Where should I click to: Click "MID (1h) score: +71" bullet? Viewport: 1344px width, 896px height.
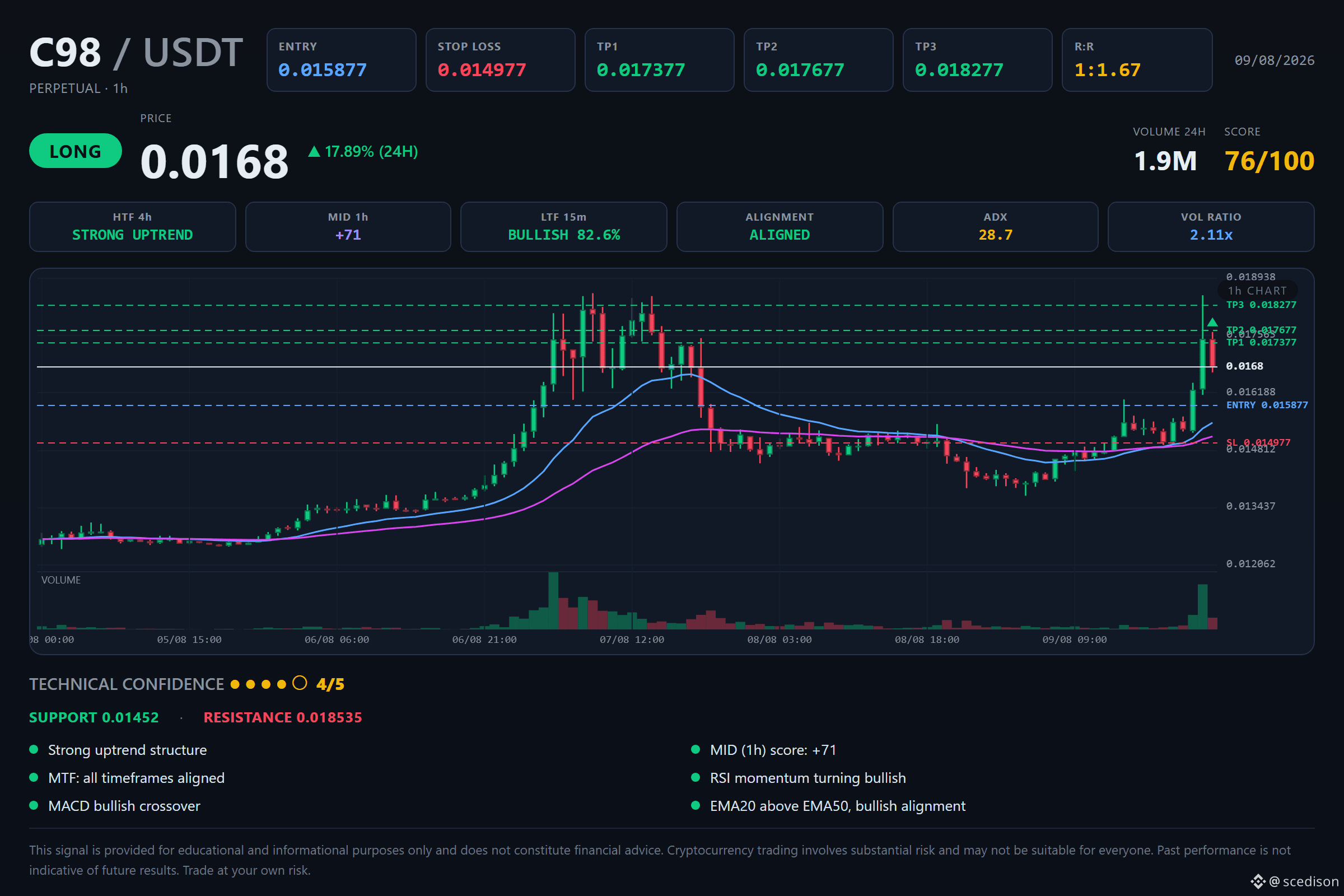(773, 750)
